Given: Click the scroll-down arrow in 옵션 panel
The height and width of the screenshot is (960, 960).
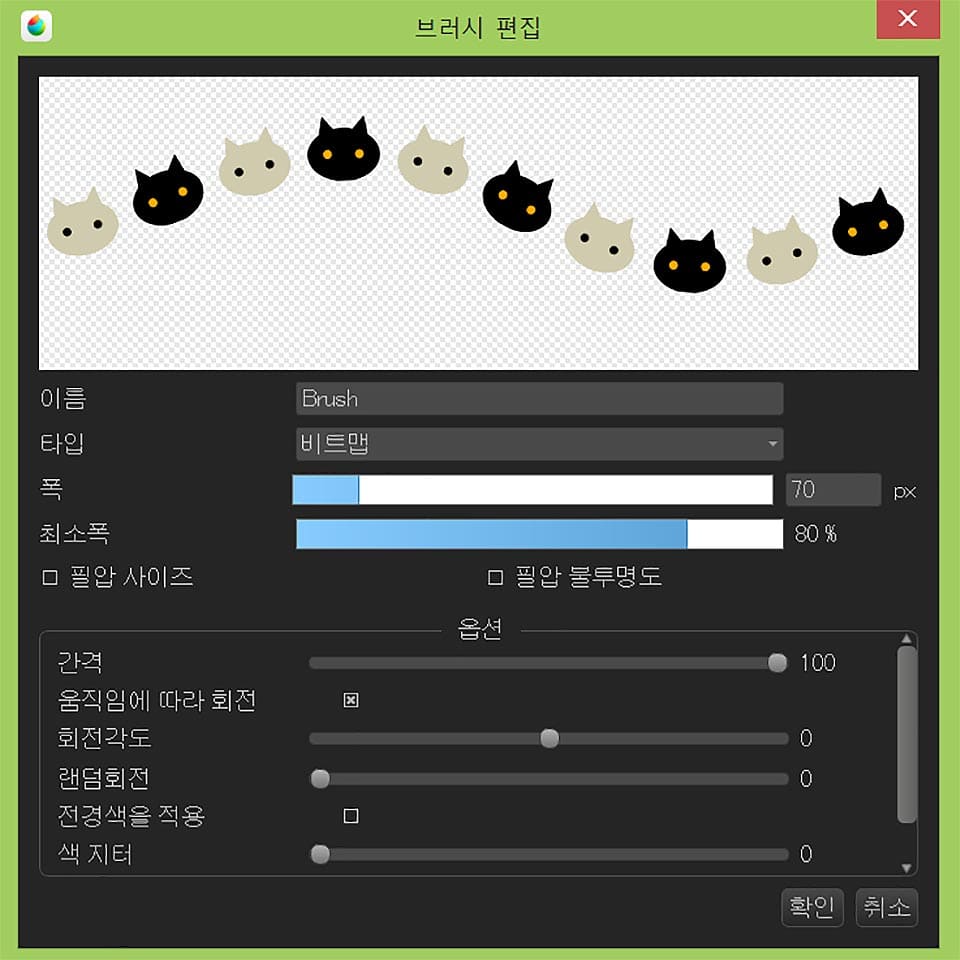Looking at the screenshot, I should 906,868.
